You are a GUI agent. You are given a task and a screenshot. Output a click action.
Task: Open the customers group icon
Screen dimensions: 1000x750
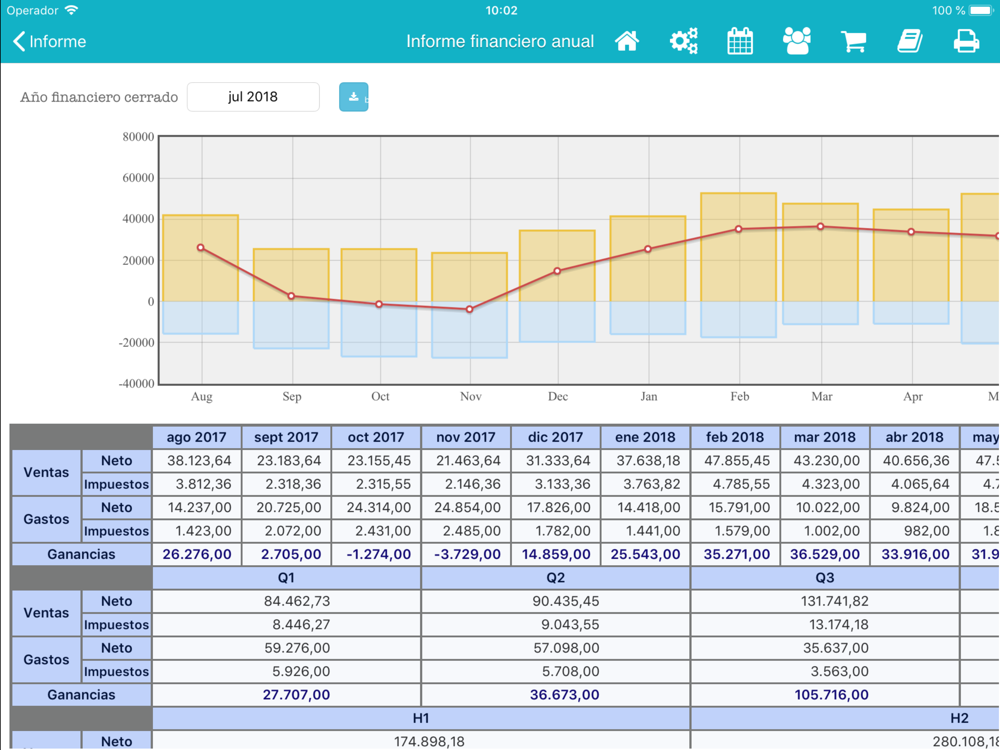797,41
